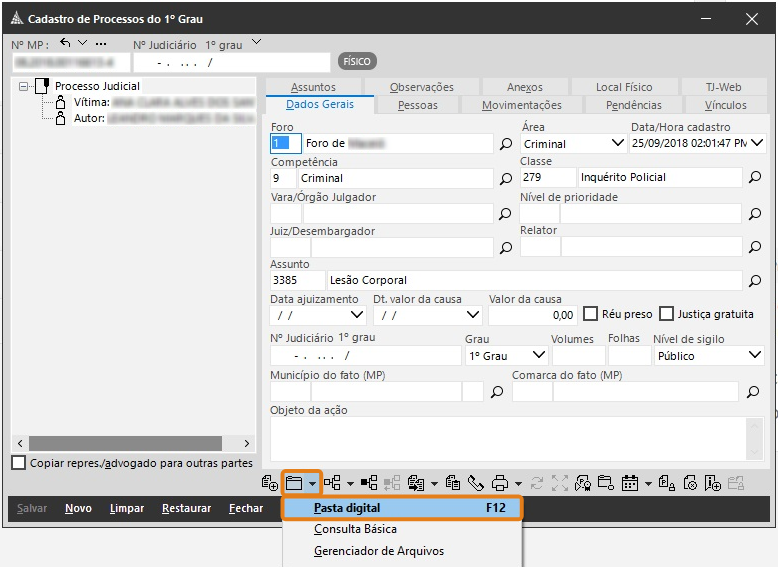Click the phone icon in the bottom toolbar

tap(475, 483)
